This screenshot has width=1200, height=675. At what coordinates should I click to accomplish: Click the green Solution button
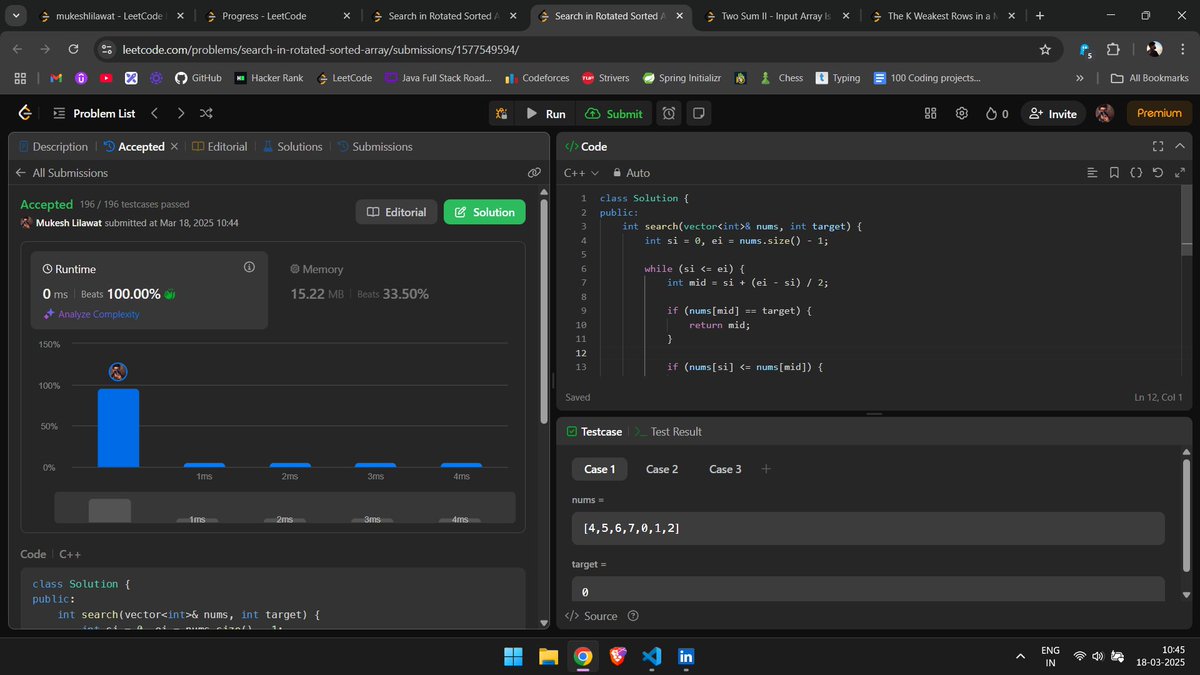click(x=484, y=212)
